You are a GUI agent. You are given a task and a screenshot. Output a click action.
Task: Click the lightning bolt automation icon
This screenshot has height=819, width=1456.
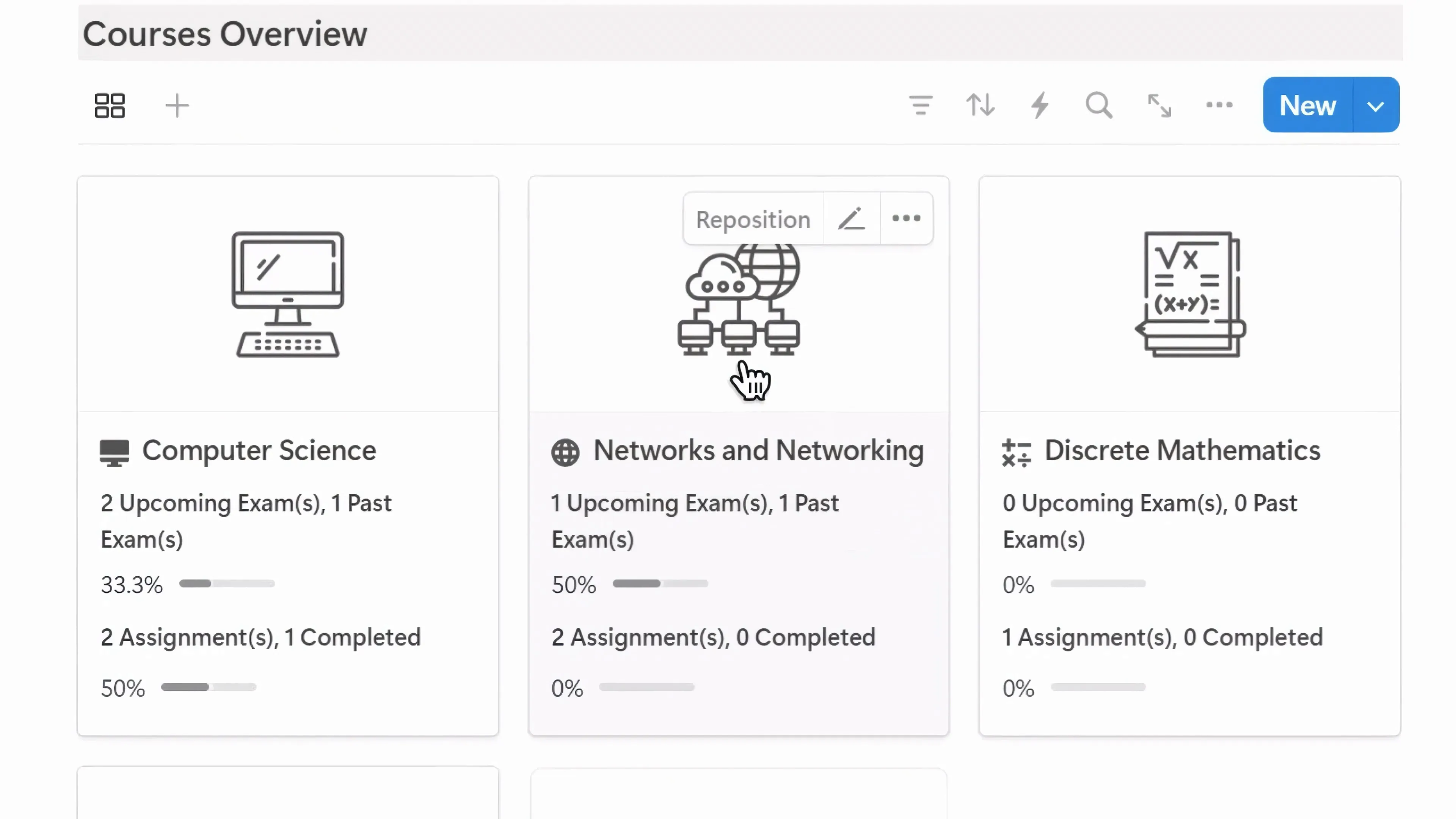(x=1040, y=105)
